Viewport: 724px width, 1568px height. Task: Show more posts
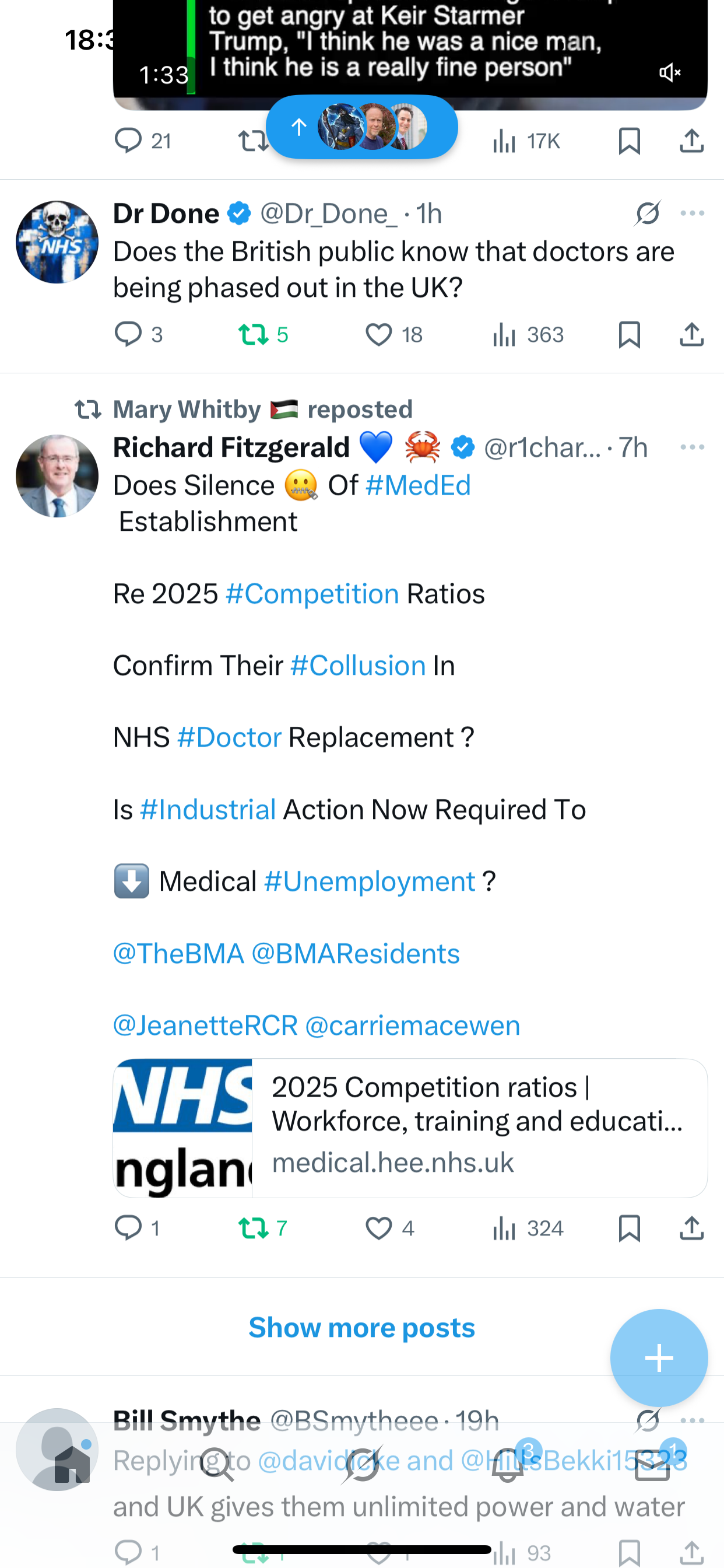(361, 1328)
